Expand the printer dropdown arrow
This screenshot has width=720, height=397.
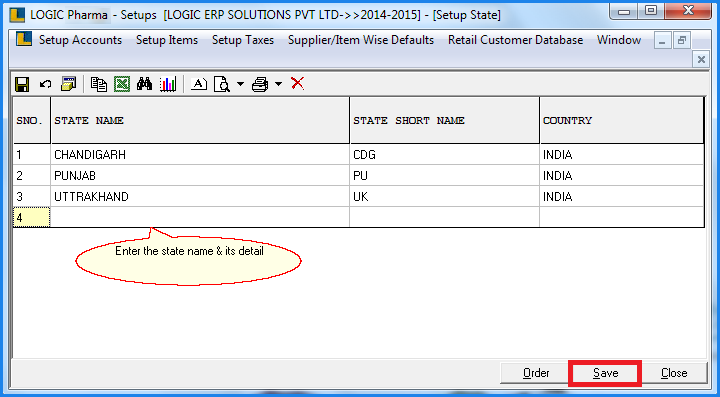pyautogui.click(x=278, y=84)
